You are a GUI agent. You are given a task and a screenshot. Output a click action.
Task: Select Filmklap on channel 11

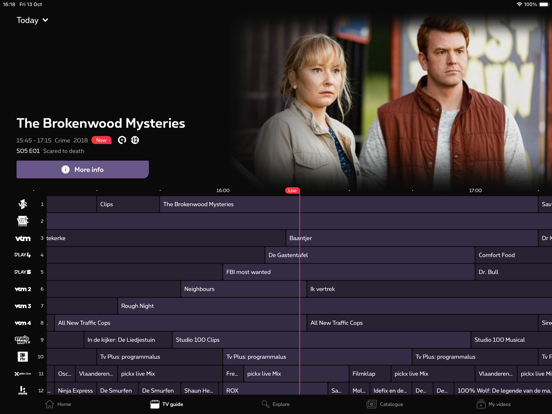coord(370,374)
